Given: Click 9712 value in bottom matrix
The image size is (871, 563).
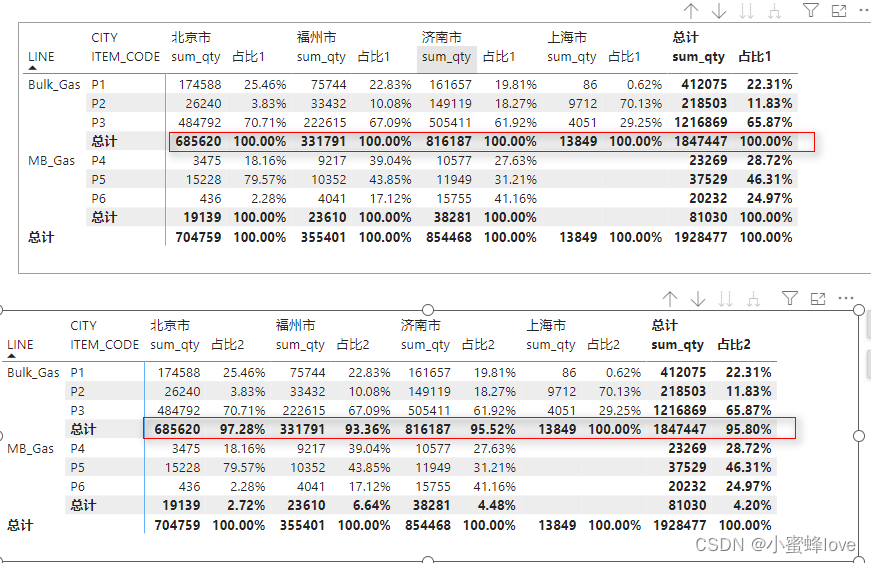Looking at the screenshot, I should [x=562, y=391].
